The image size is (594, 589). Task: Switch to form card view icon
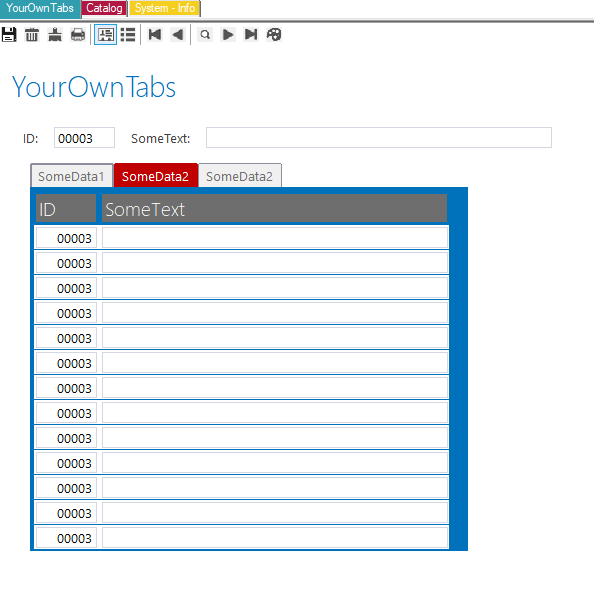point(105,34)
